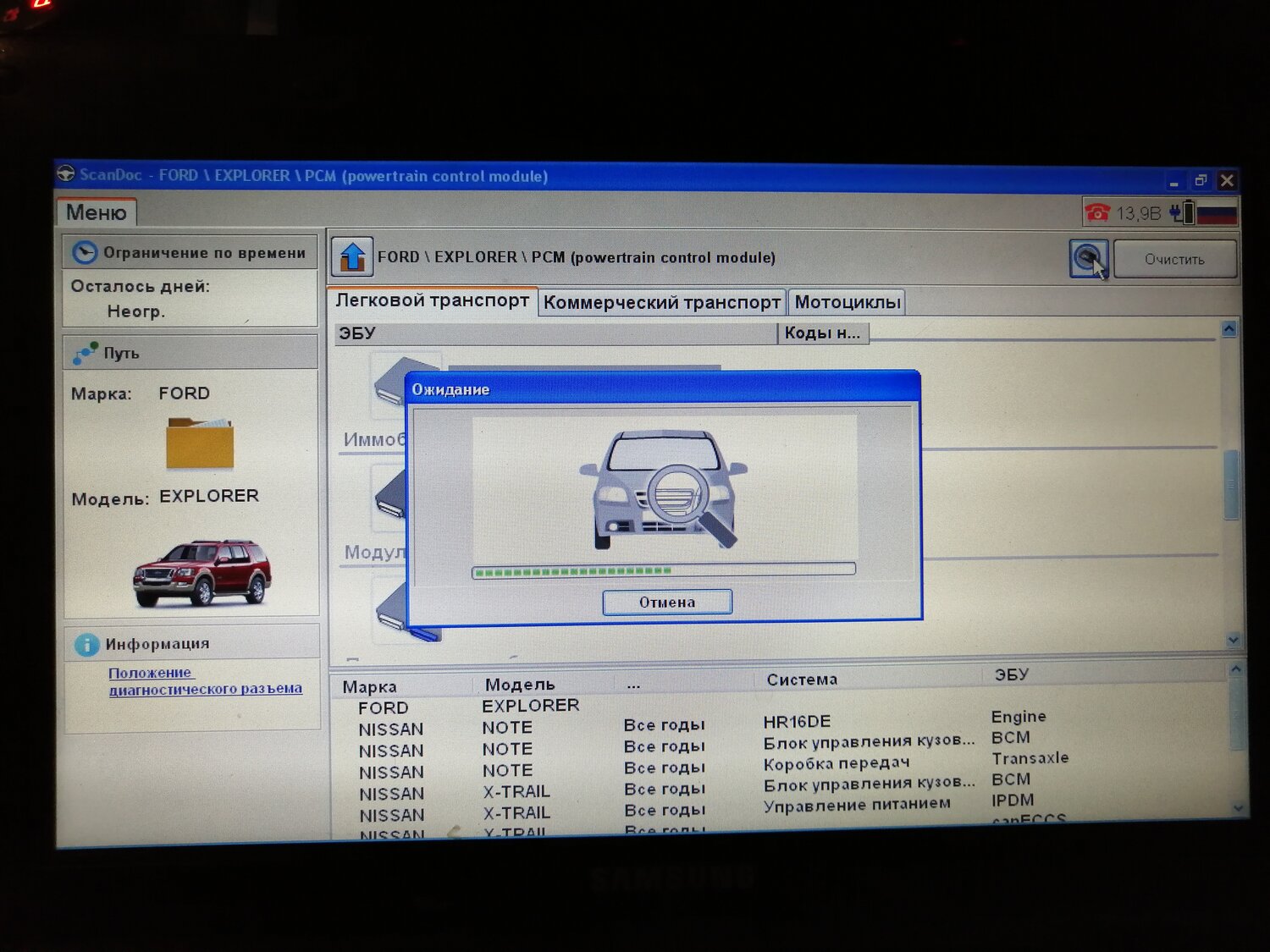Sort history table by Модель column
Screen dimensions: 1270x952
click(520, 684)
